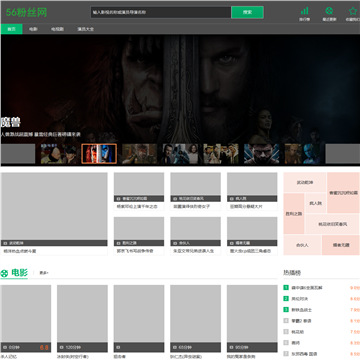Open the large featured gray placeholder card
The width and height of the screenshot is (360, 360).
(x=54, y=206)
